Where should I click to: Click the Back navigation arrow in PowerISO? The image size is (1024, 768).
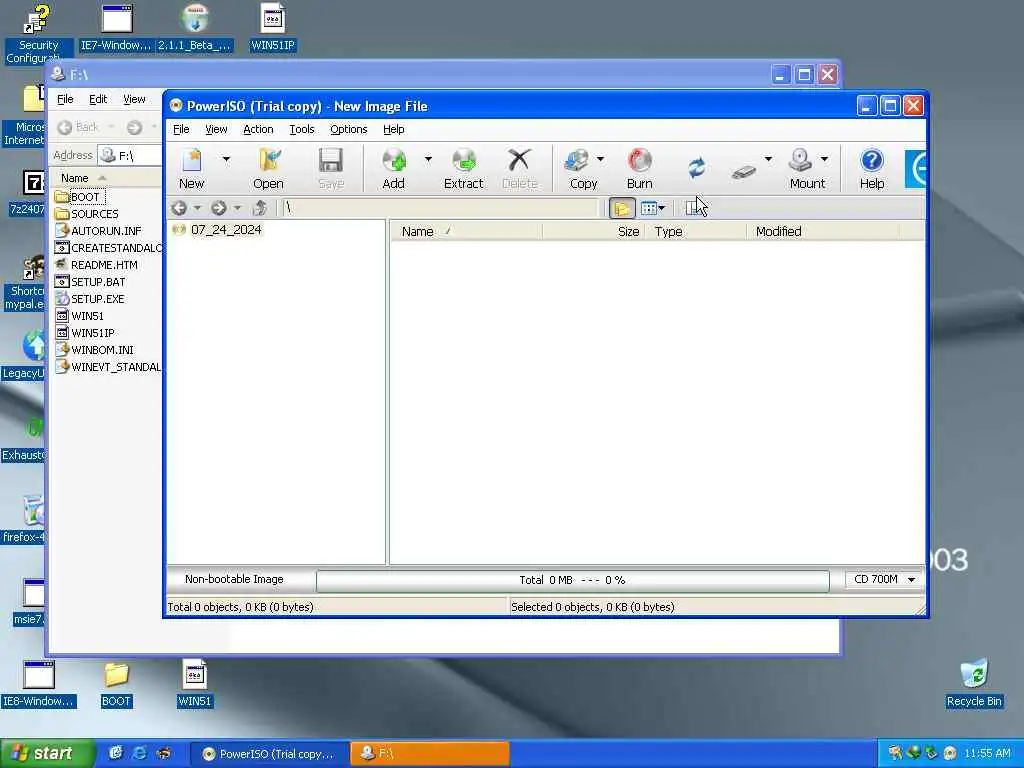[x=180, y=208]
